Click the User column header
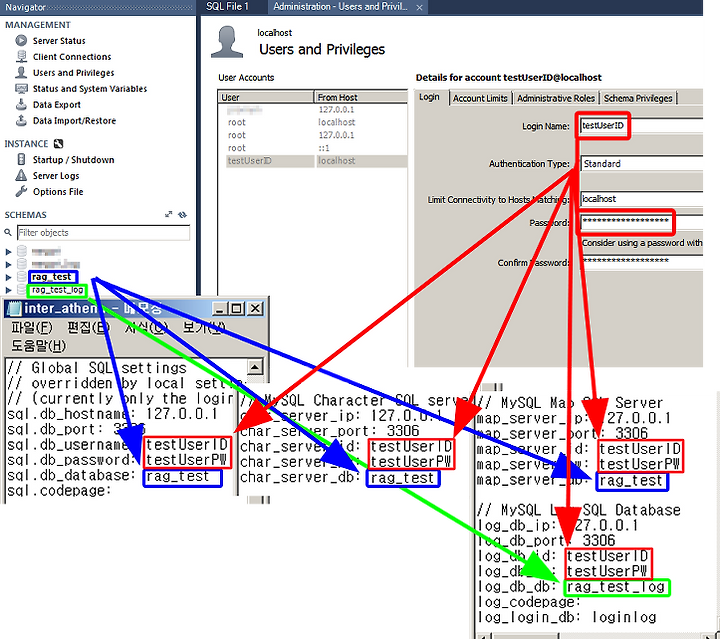 (x=266, y=97)
